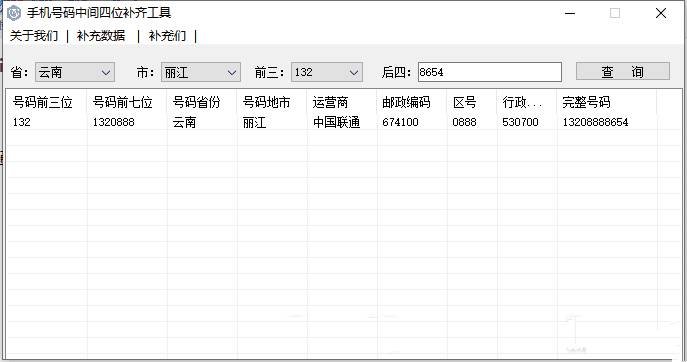Sort by 号码前三位 column header
687x362 pixels.
pyautogui.click(x=42, y=103)
